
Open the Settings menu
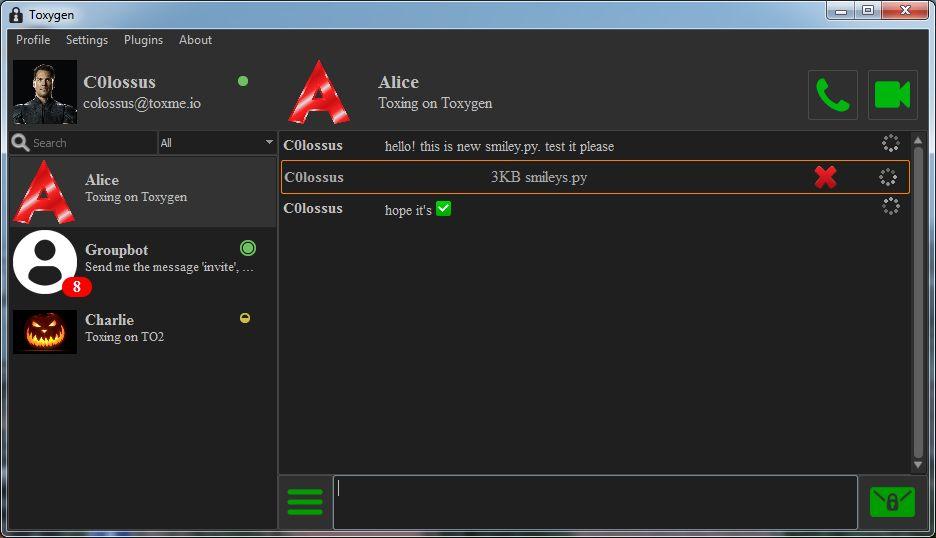(87, 40)
